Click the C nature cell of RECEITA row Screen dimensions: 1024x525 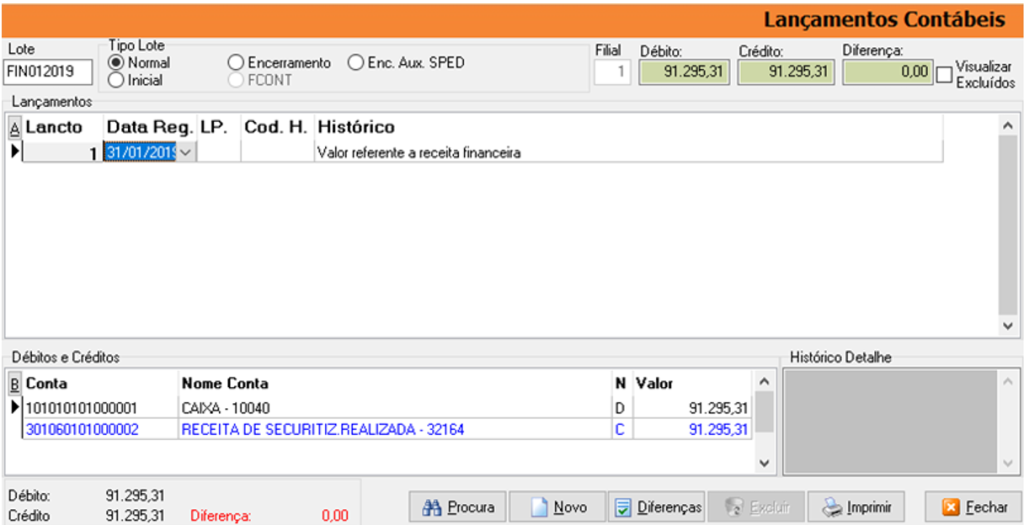623,430
